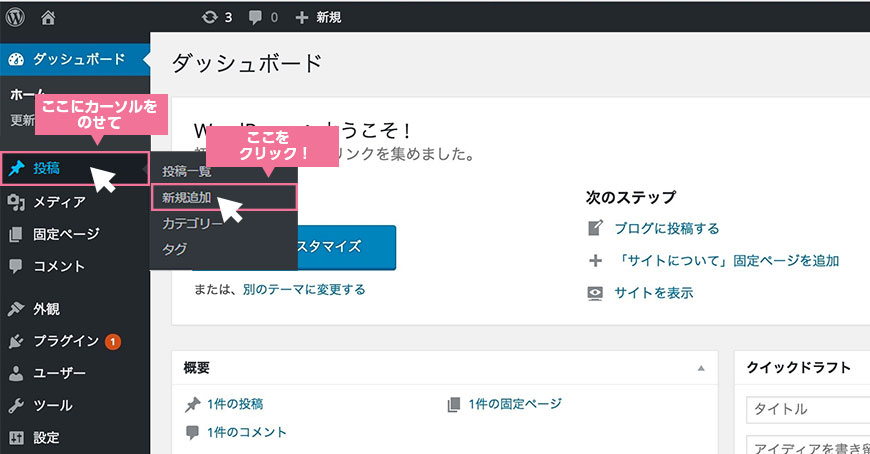The height and width of the screenshot is (454, 870).
Task: Click the ツール wrench icon
Action: [16, 406]
